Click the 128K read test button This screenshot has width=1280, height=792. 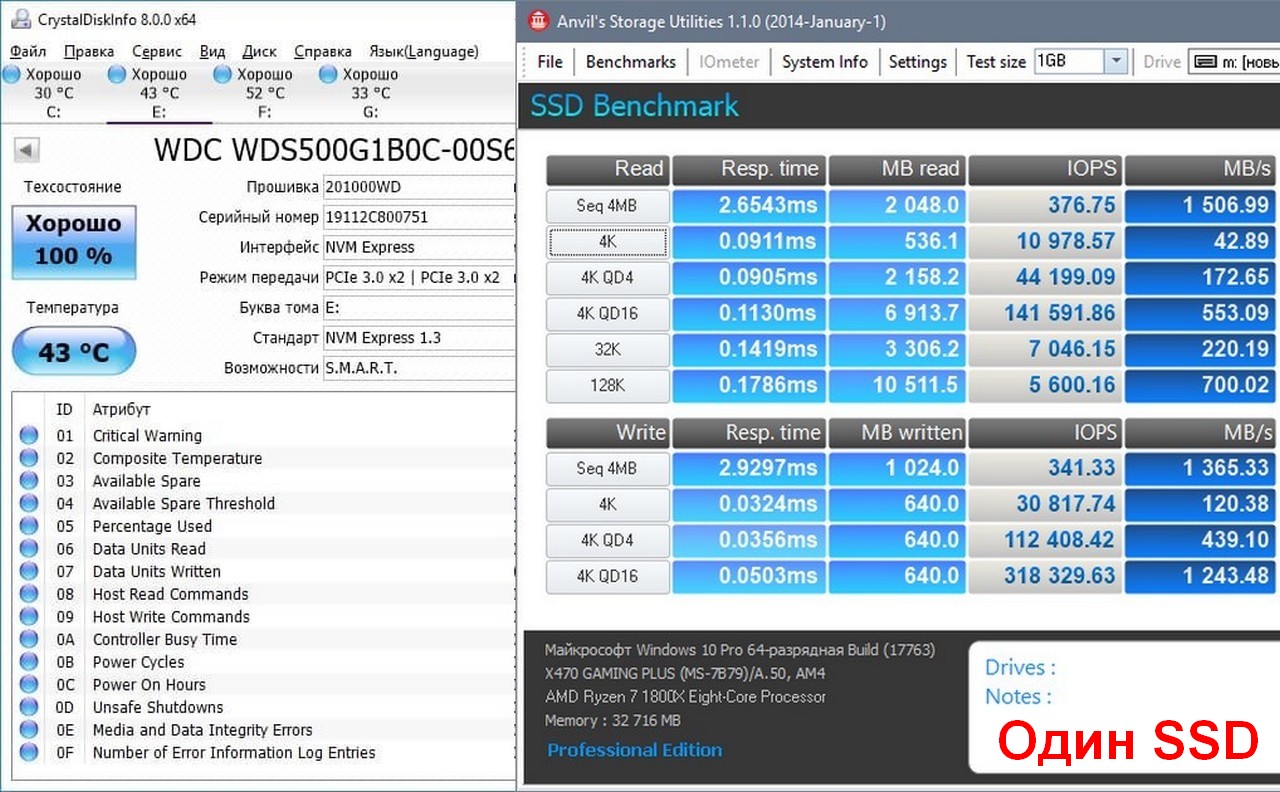coord(608,385)
